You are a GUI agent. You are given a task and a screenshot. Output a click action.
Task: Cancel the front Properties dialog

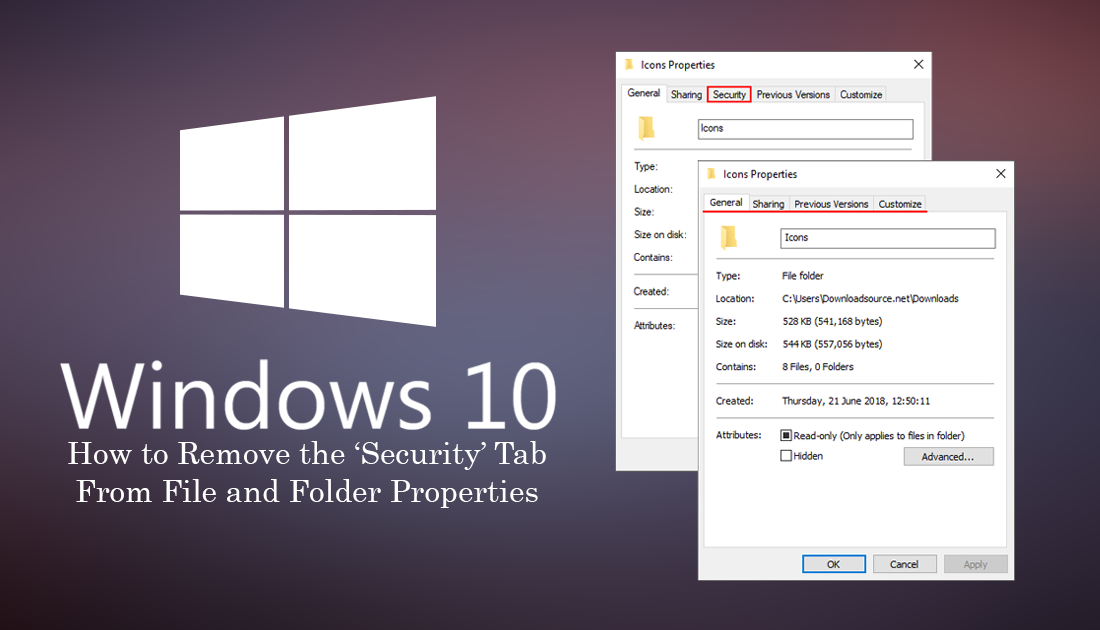pos(904,564)
